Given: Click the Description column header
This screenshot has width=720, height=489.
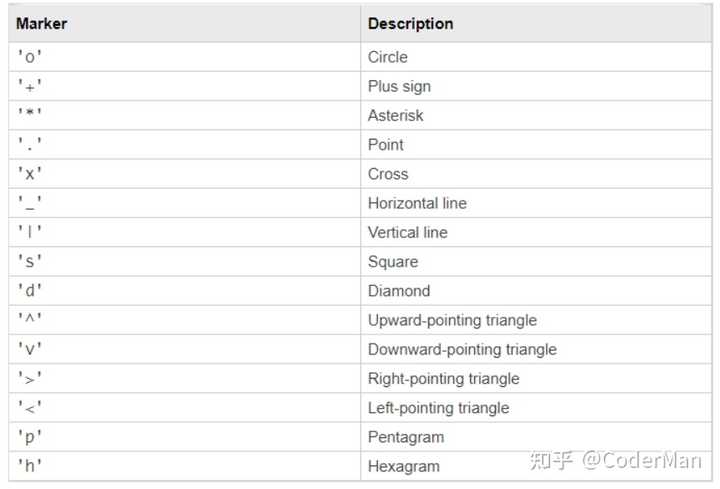Looking at the screenshot, I should pyautogui.click(x=410, y=23).
